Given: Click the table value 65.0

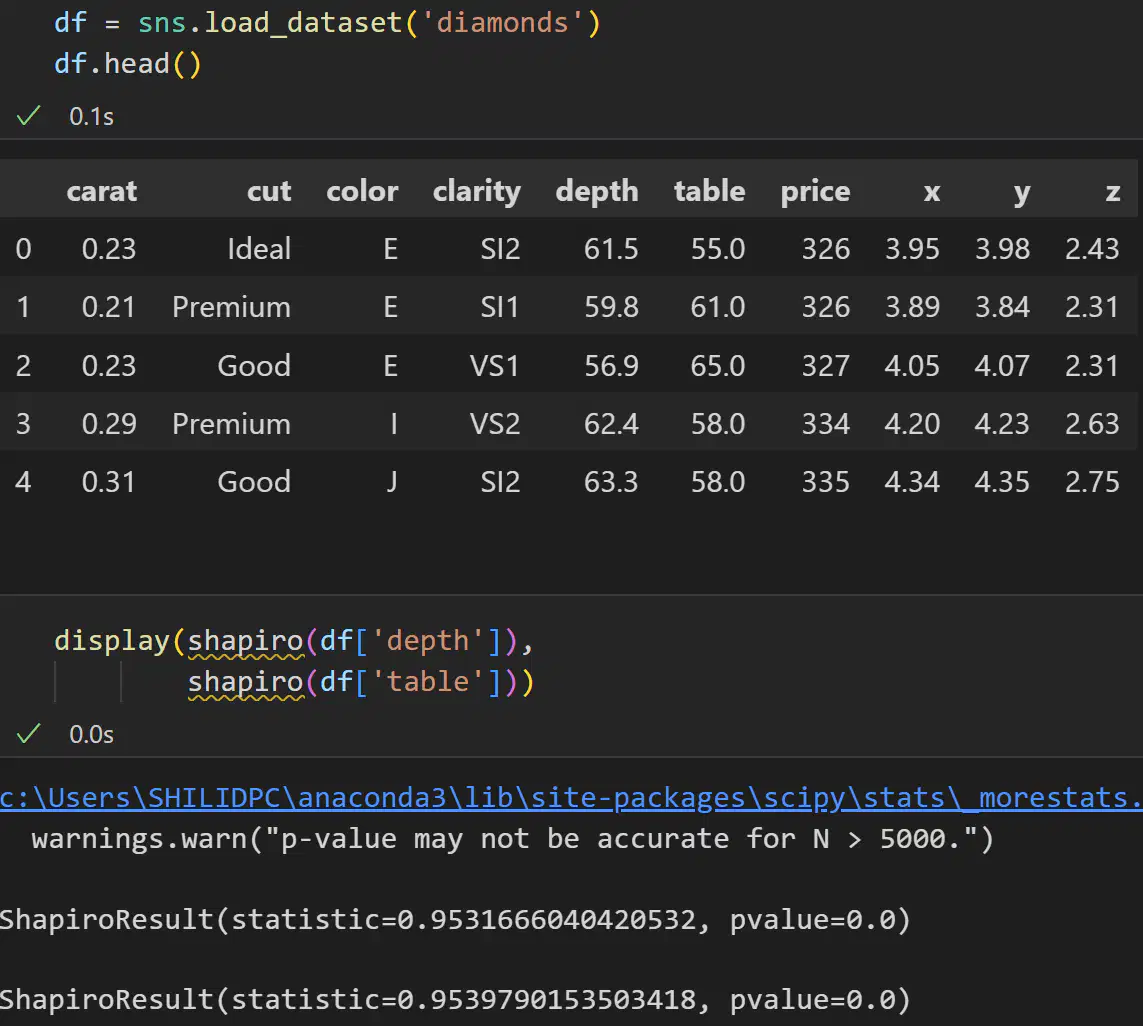Looking at the screenshot, I should [x=718, y=365].
